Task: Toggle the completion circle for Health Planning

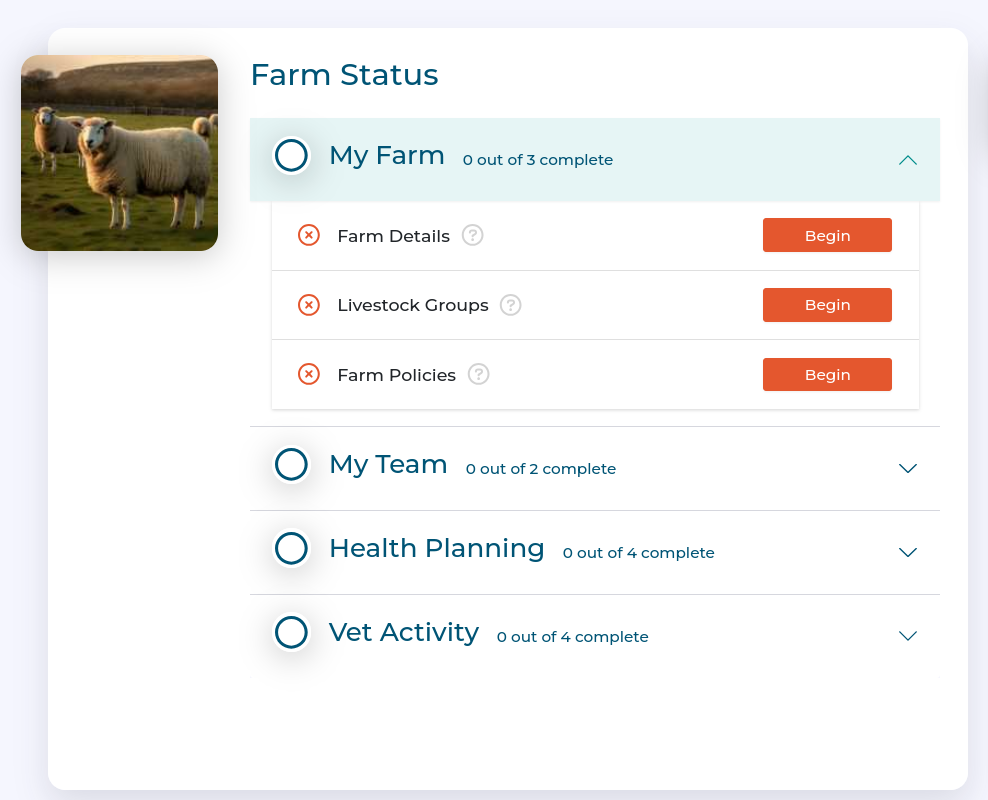Action: [x=291, y=548]
